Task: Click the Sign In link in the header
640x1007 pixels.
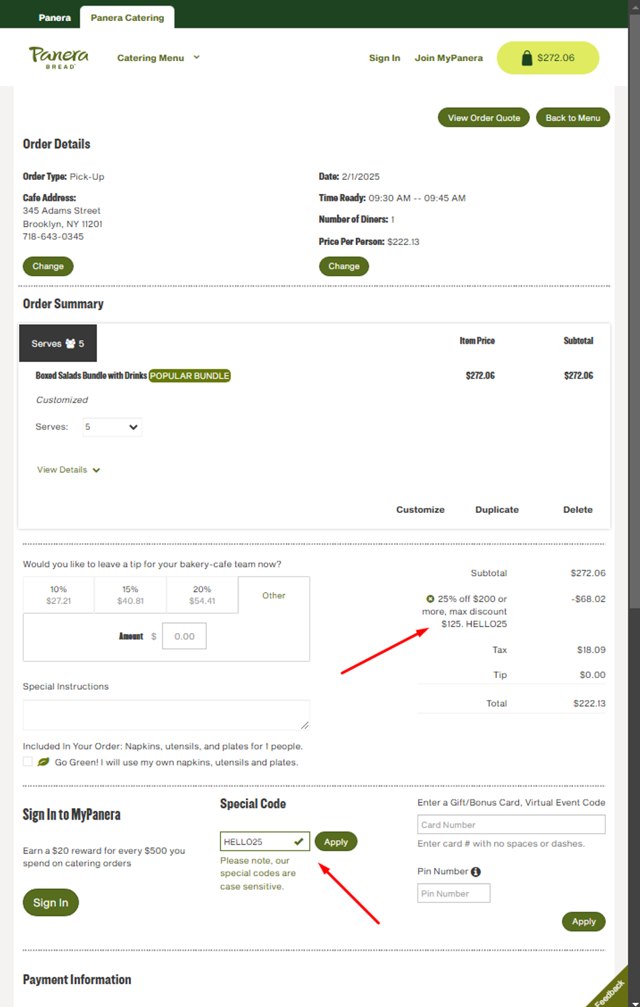Action: tap(385, 58)
